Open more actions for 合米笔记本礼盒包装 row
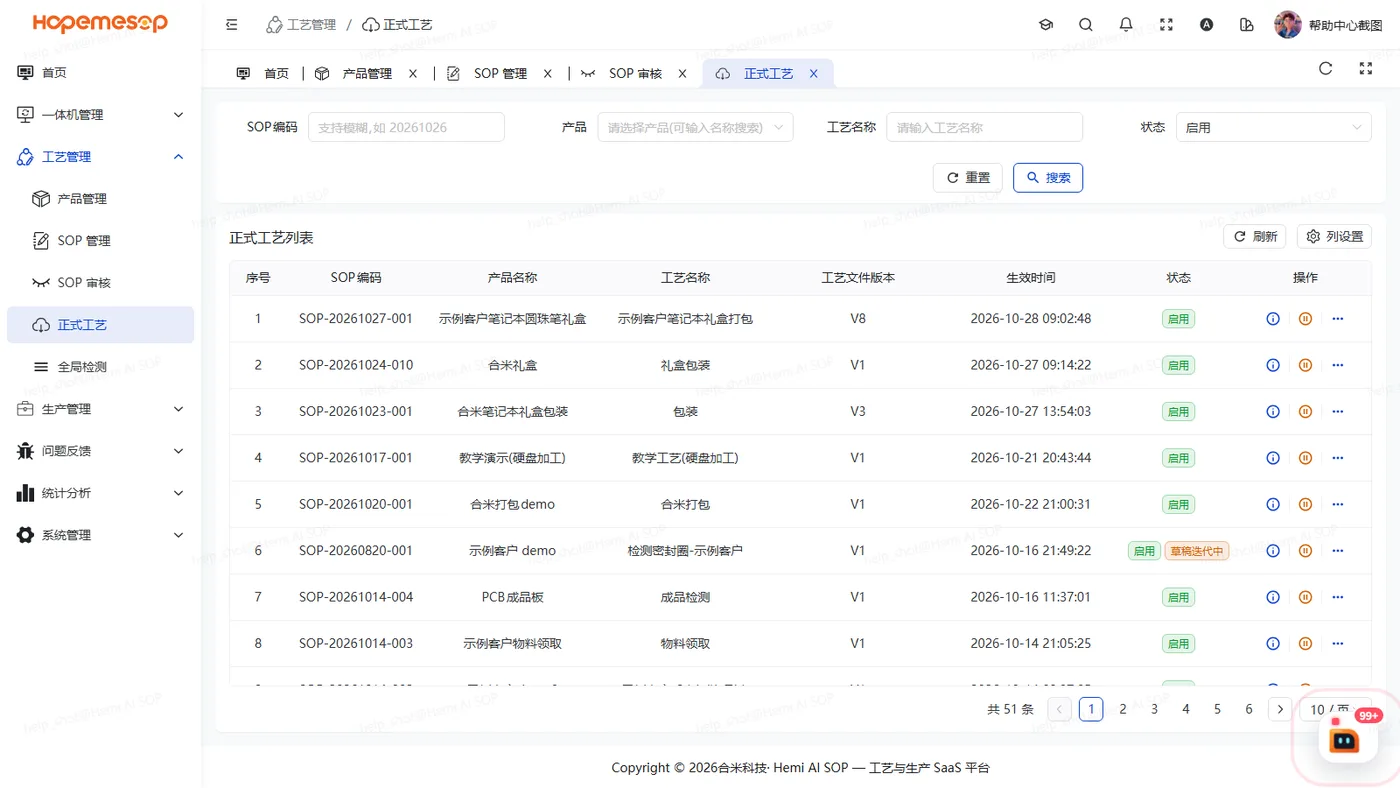Screen dimensions: 1400x788 click(1338, 411)
